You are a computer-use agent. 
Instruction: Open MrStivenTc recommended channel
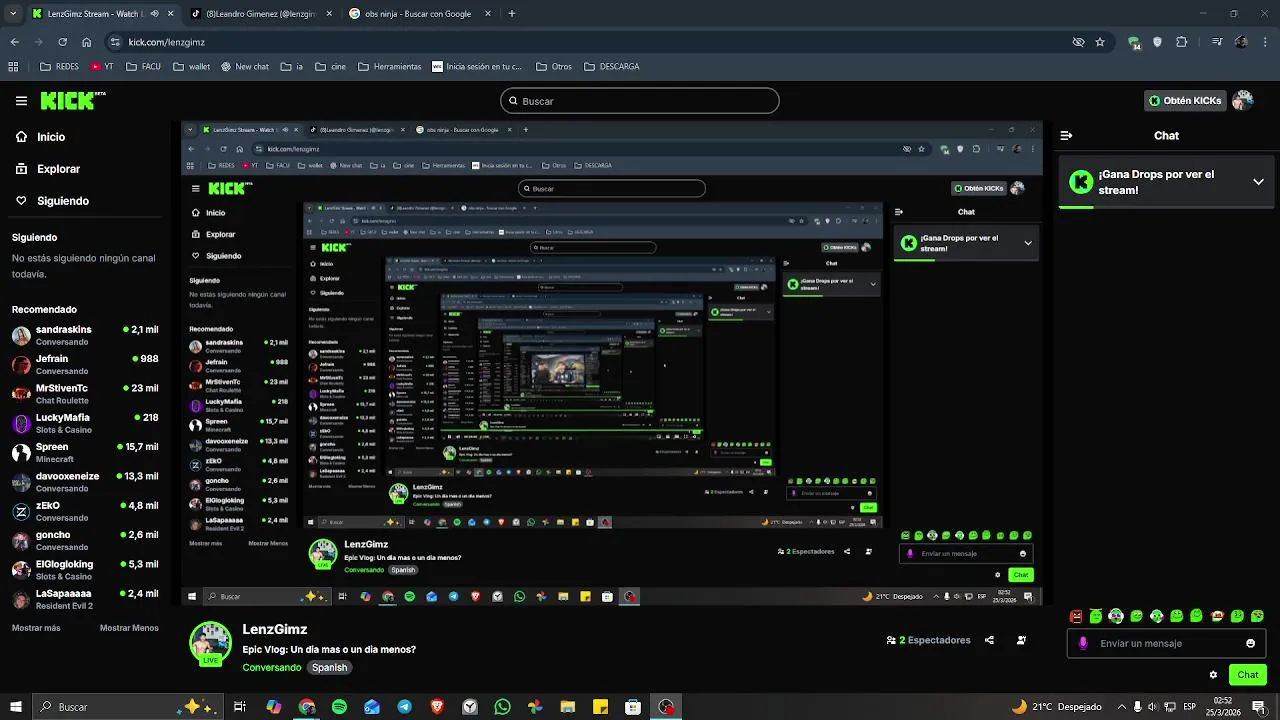[86, 394]
